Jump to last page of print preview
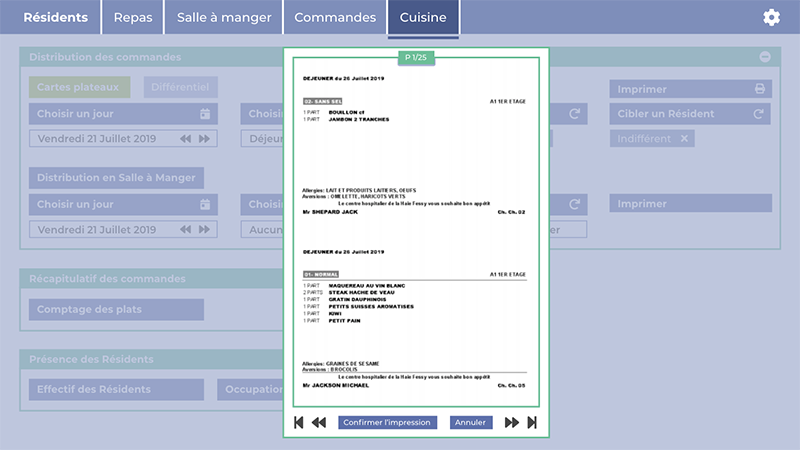 click(x=532, y=423)
